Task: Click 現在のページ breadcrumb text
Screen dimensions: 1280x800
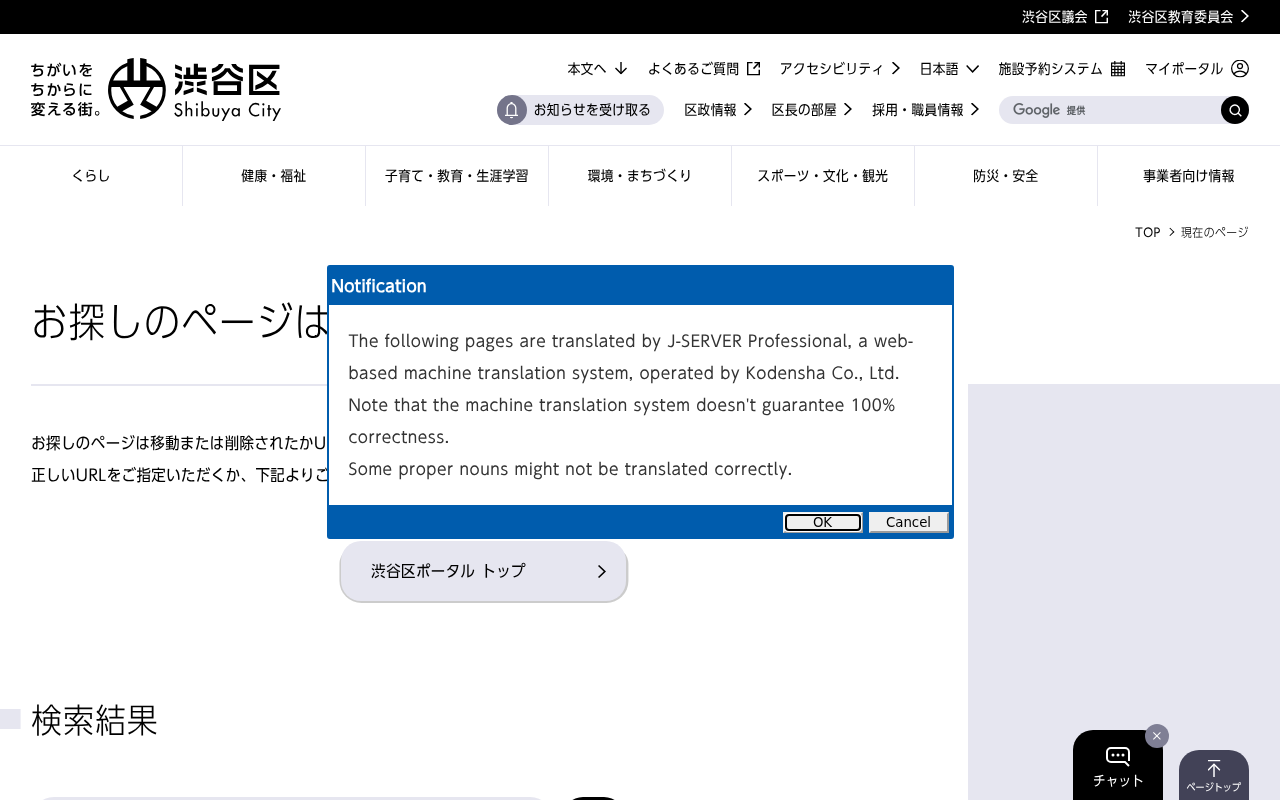Action: 1215,232
